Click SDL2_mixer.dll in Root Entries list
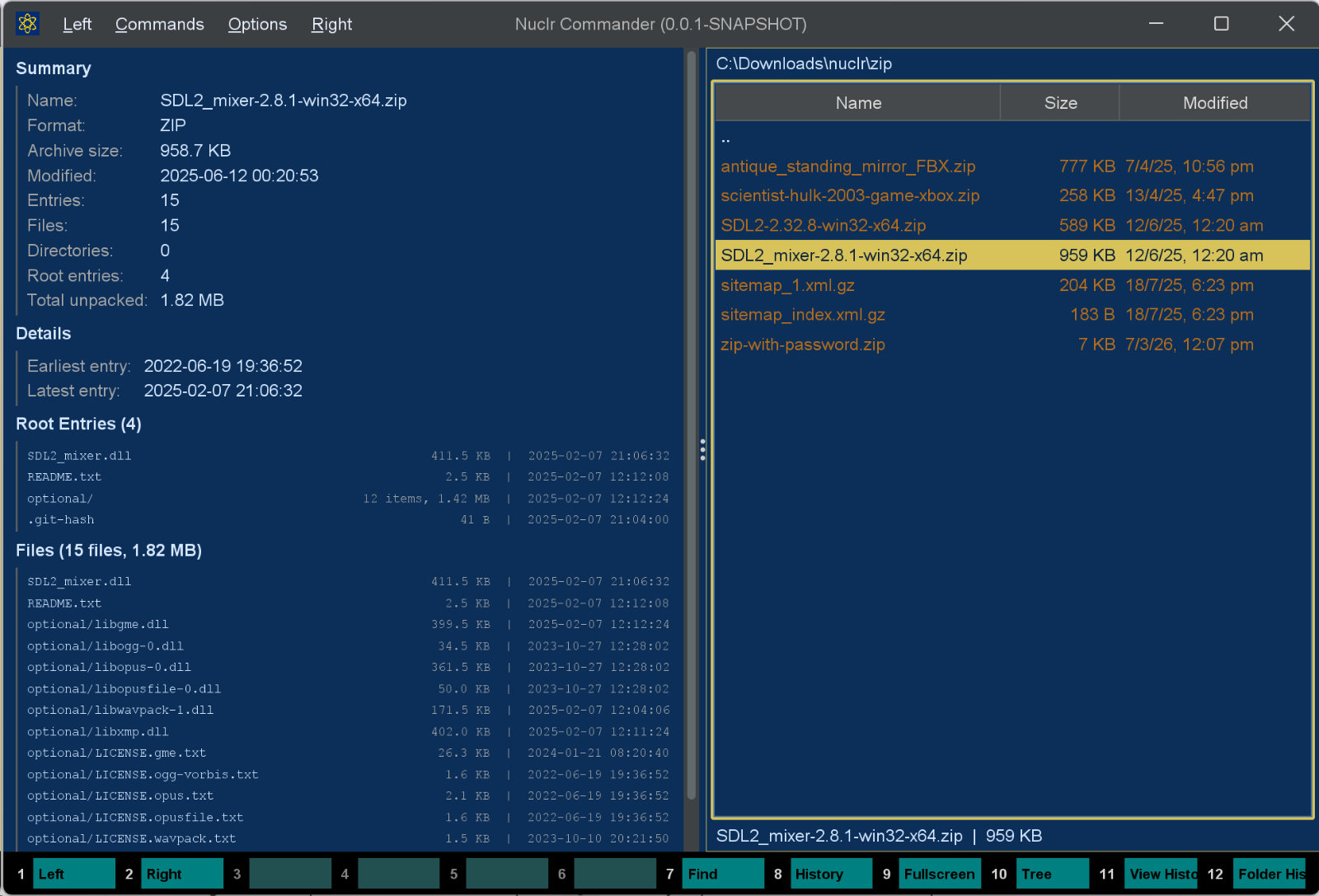 coord(79,456)
